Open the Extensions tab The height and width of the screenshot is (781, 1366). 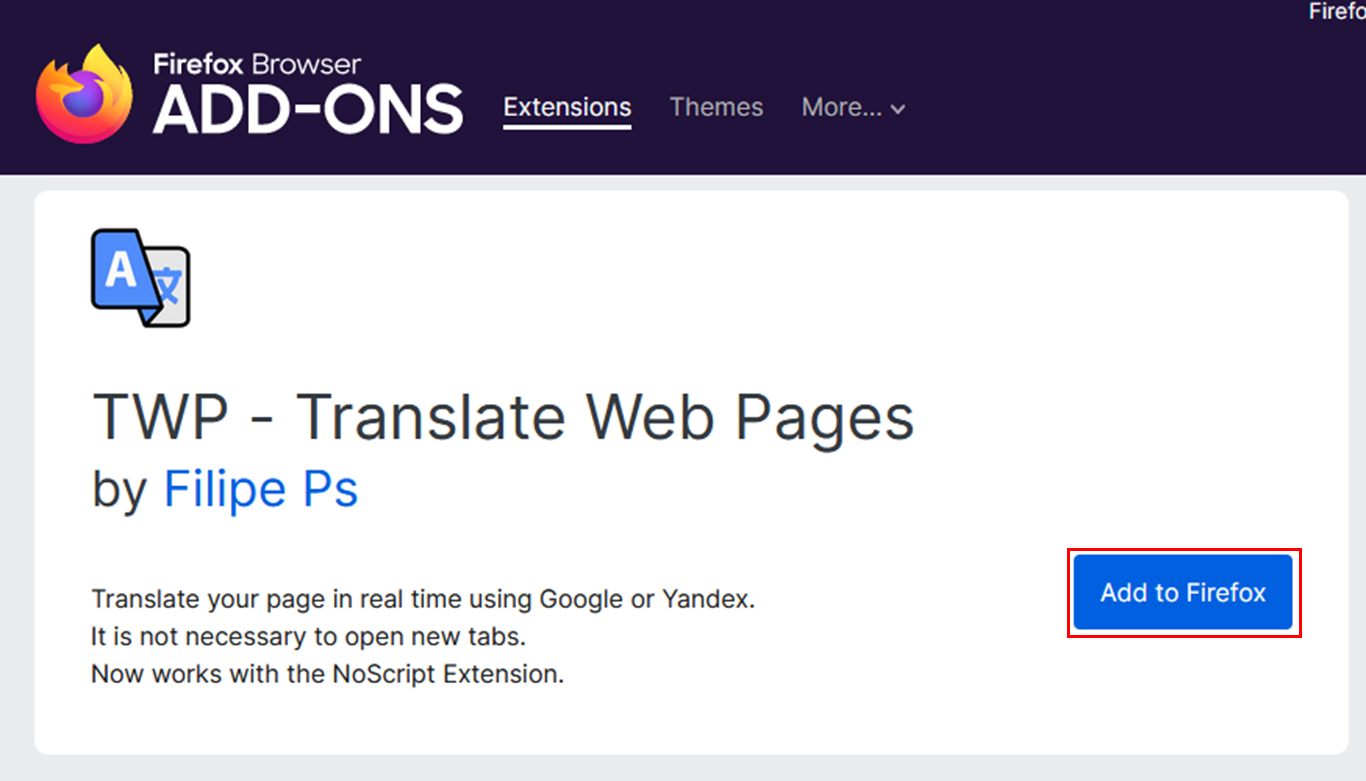567,107
